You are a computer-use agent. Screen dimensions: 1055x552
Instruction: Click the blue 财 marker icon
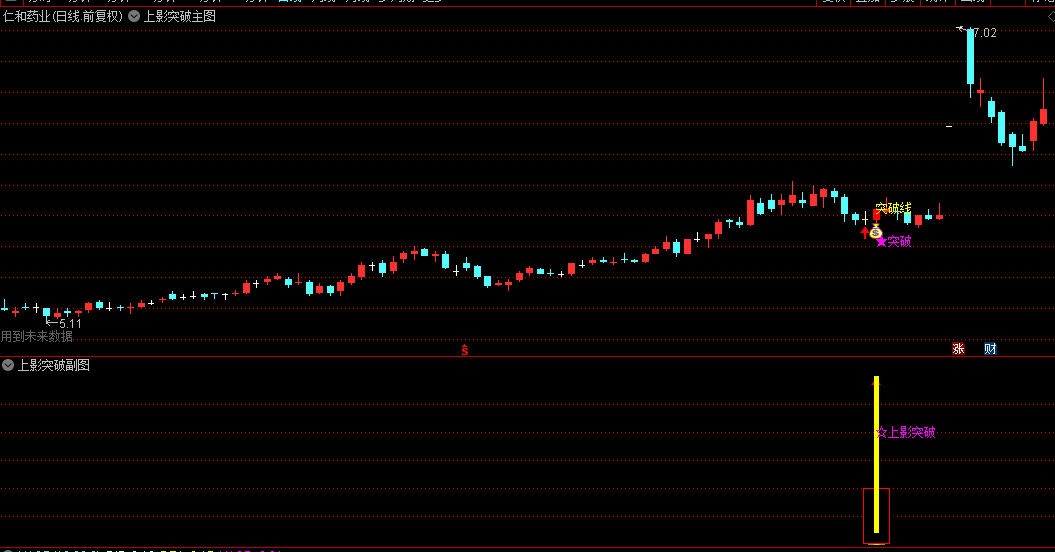click(990, 349)
